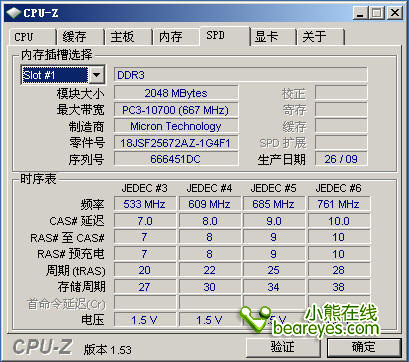
Task: Click the 制造商 label
Action: (86, 127)
